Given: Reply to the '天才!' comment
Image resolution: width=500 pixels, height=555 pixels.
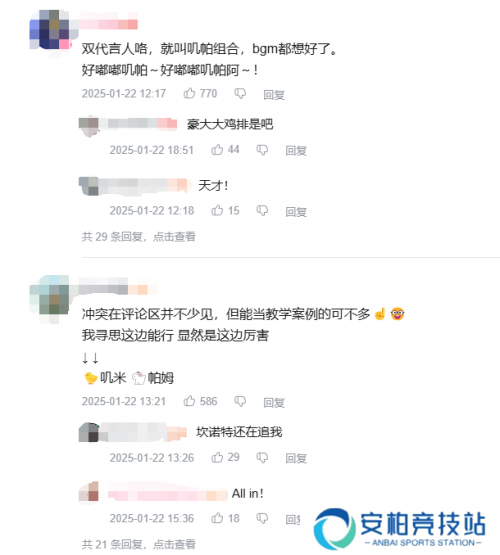Looking at the screenshot, I should [296, 212].
